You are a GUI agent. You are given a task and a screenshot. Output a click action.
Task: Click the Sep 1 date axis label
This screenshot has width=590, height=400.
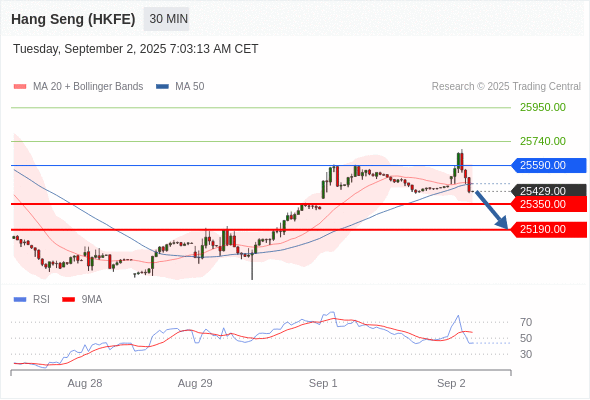pos(323,383)
